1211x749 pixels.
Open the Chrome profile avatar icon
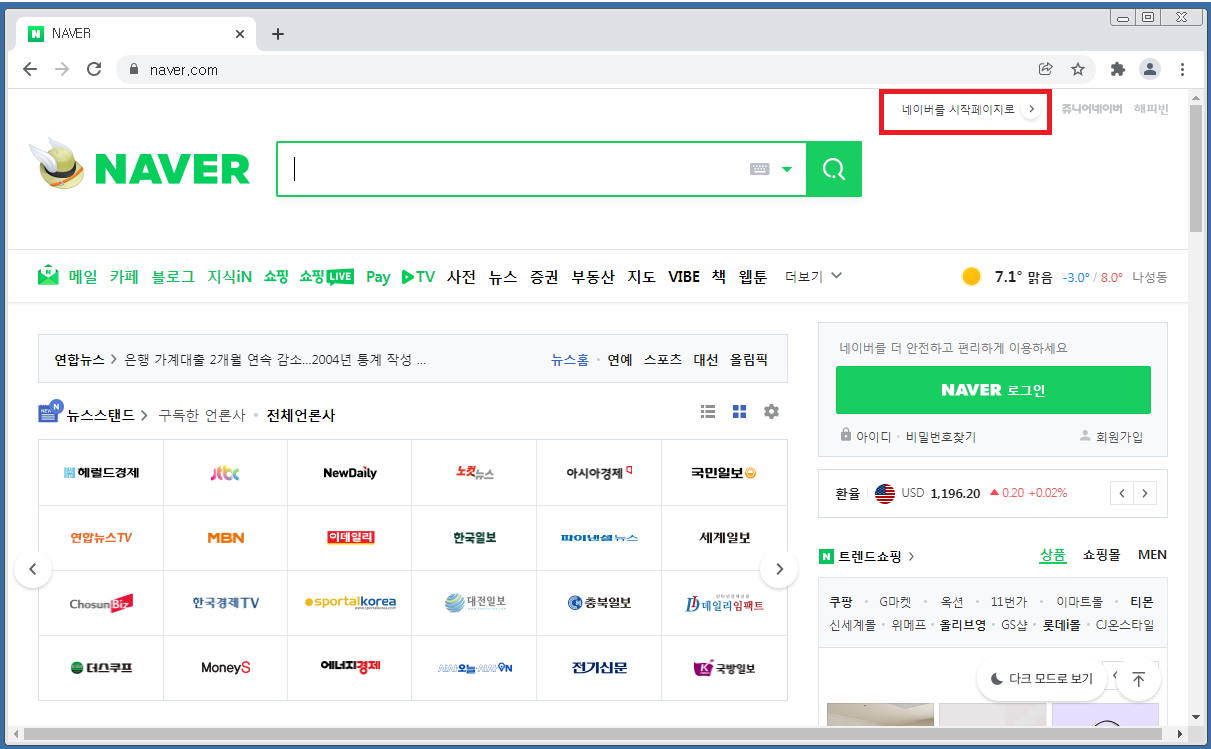[x=1150, y=69]
